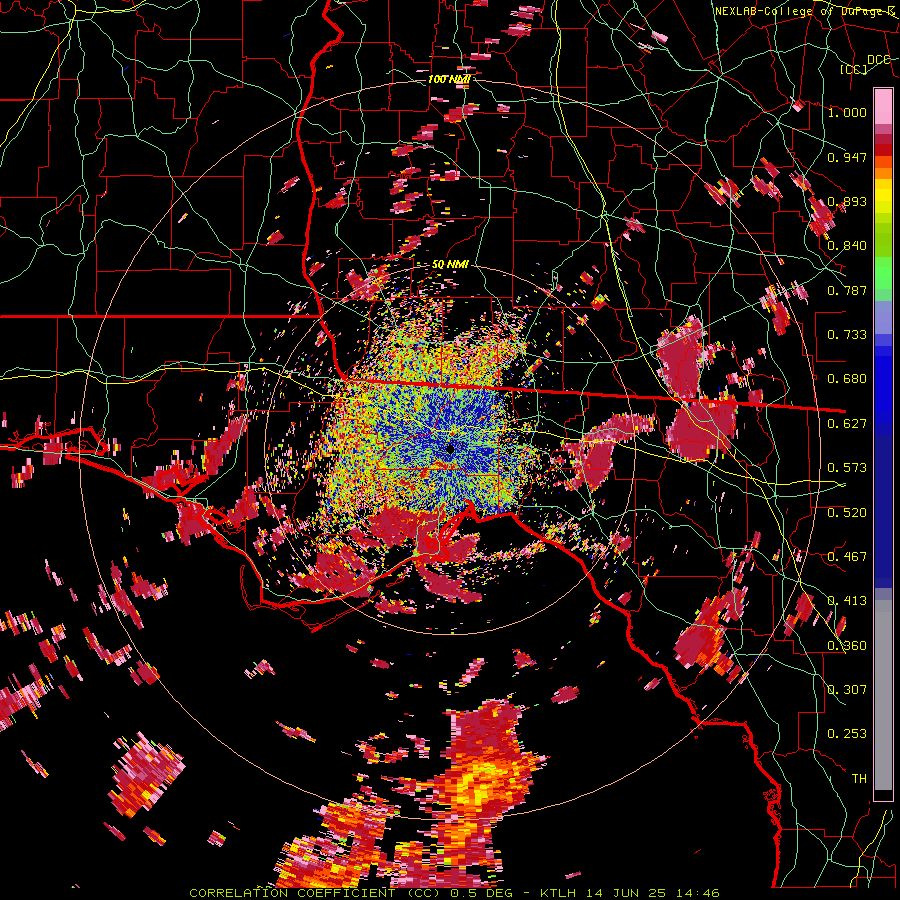Click the 0.787 color scale label

[847, 290]
